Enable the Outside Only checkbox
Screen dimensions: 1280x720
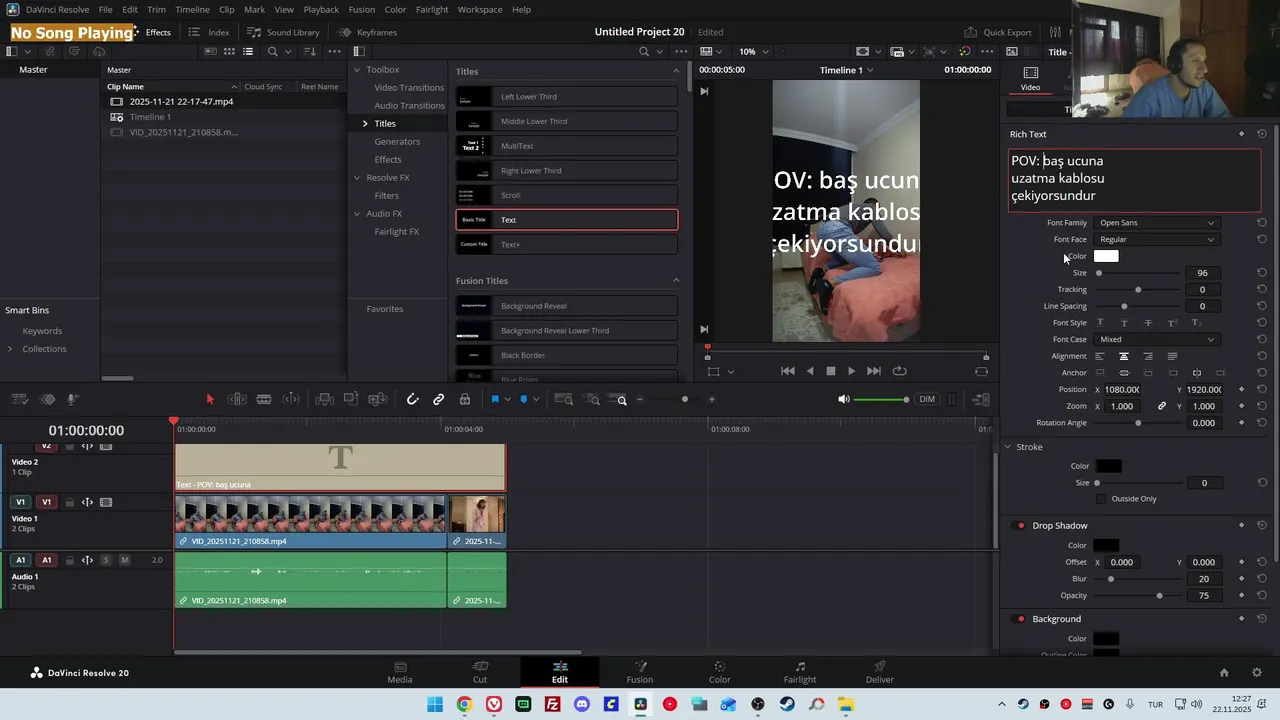(1101, 499)
